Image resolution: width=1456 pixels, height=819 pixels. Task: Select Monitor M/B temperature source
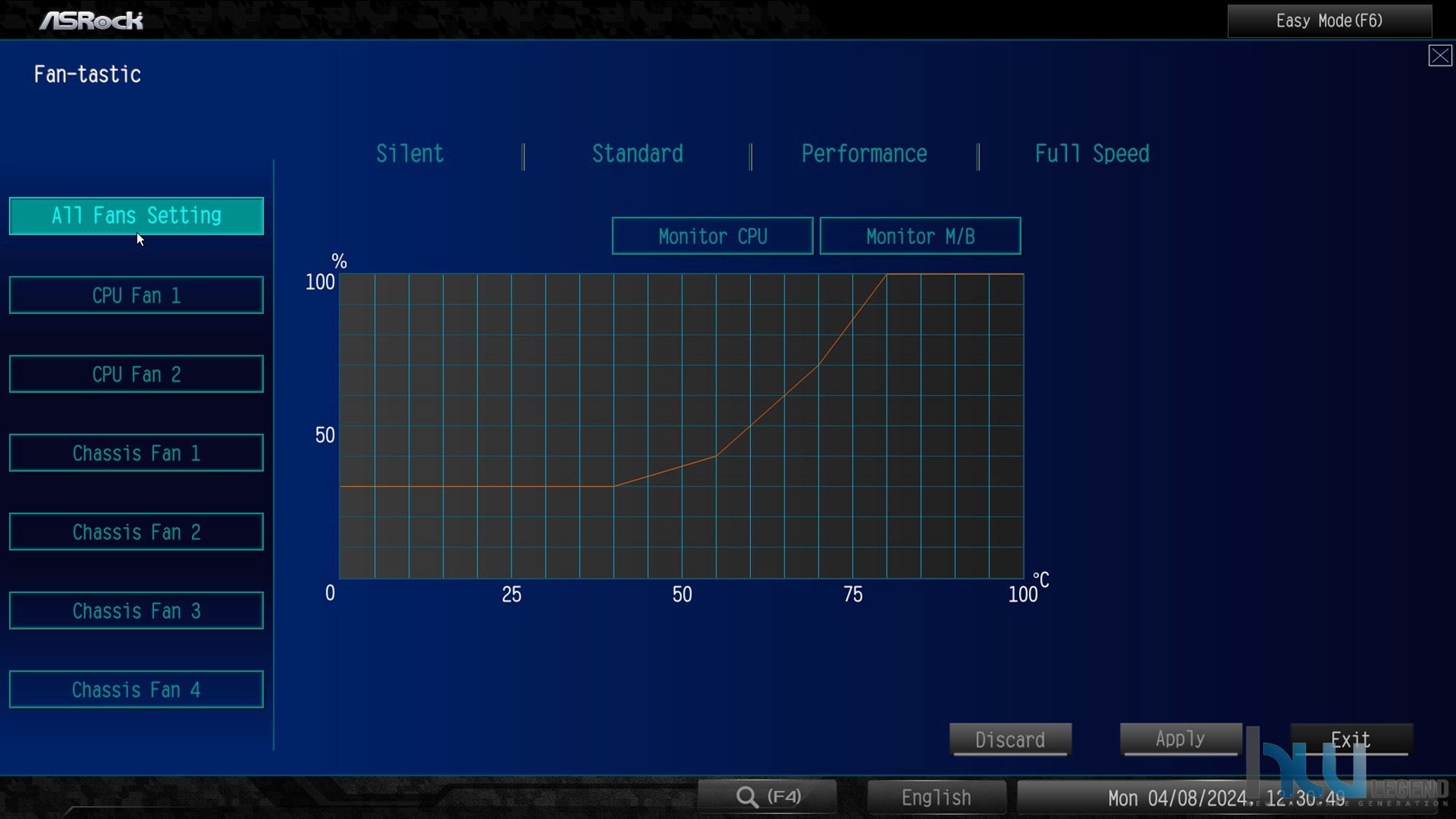920,236
